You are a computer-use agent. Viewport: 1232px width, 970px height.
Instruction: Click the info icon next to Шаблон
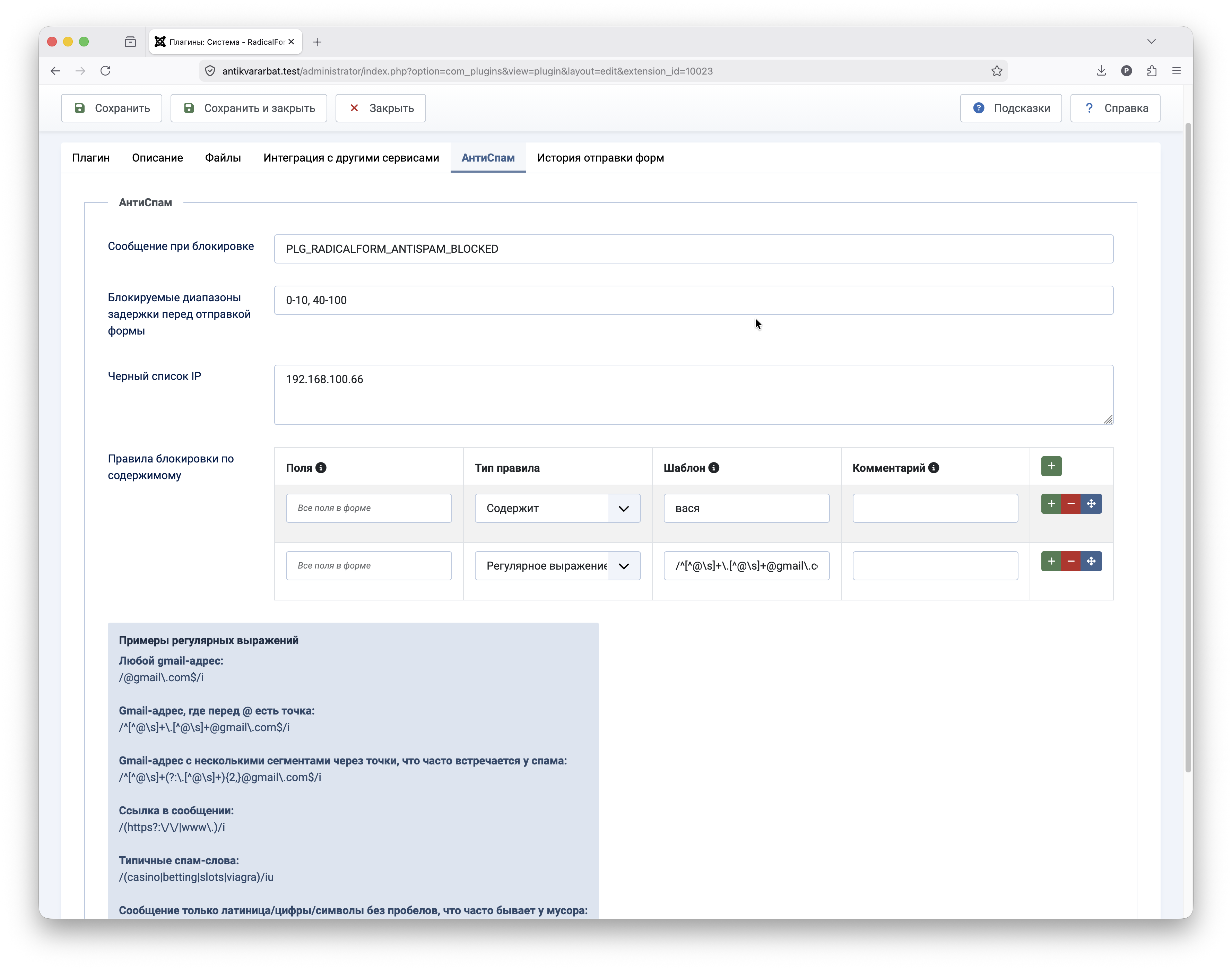click(x=714, y=467)
